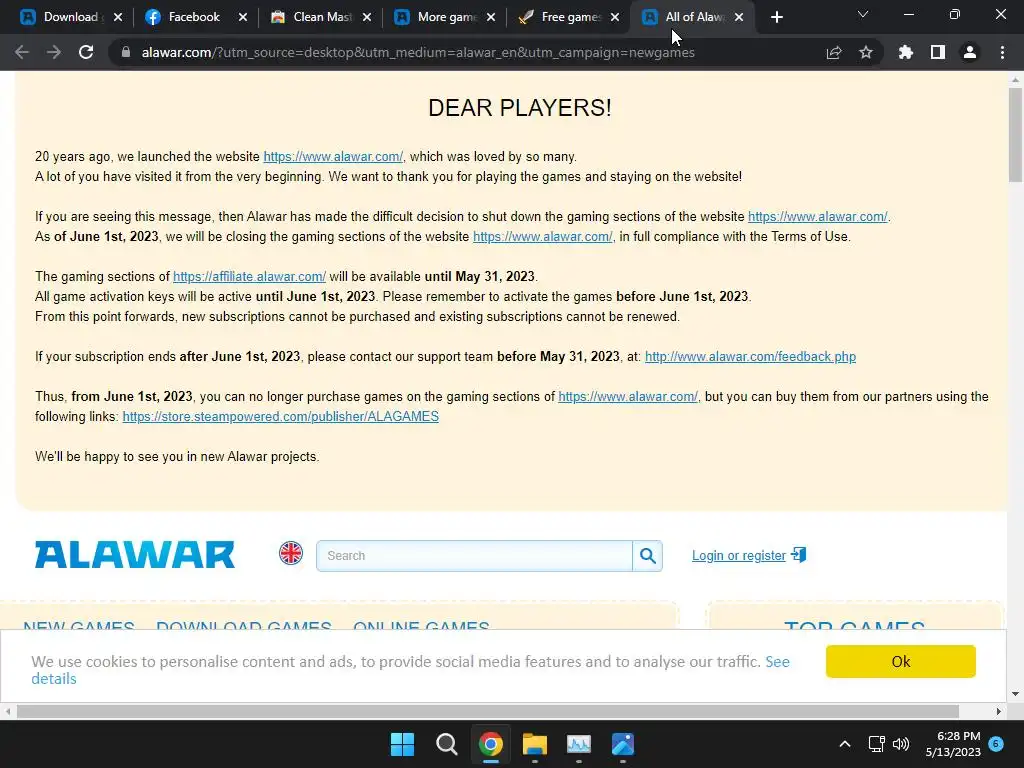
Task: Open the clock showing 6:28 PM
Action: (953, 744)
